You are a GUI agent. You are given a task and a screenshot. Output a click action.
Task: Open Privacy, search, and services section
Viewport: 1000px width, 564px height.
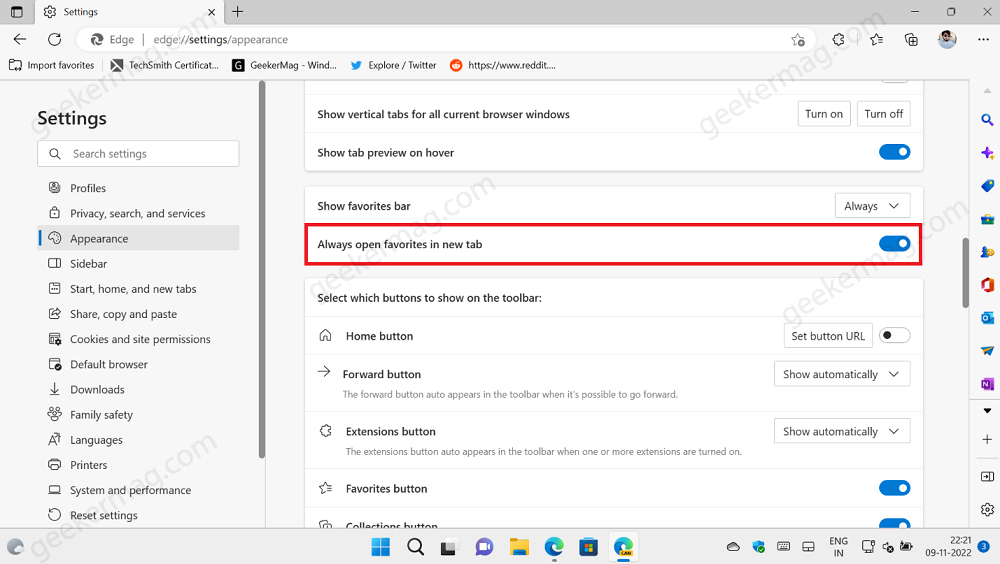[138, 213]
